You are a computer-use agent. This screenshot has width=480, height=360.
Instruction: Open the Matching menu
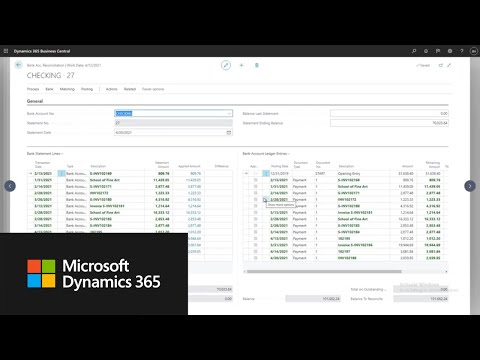coord(67,89)
